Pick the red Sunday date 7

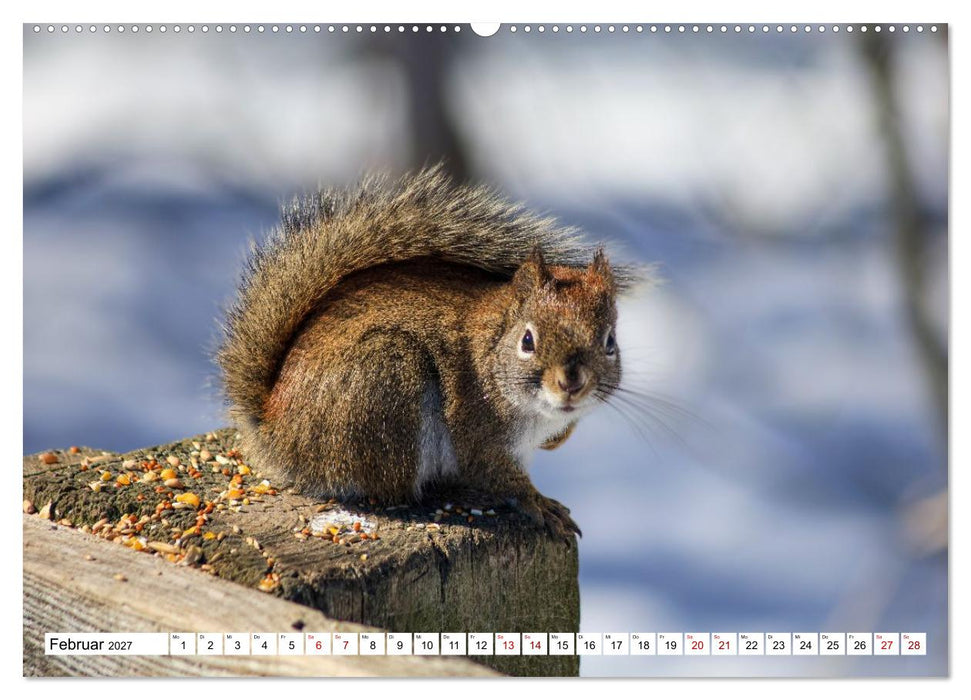(x=345, y=644)
